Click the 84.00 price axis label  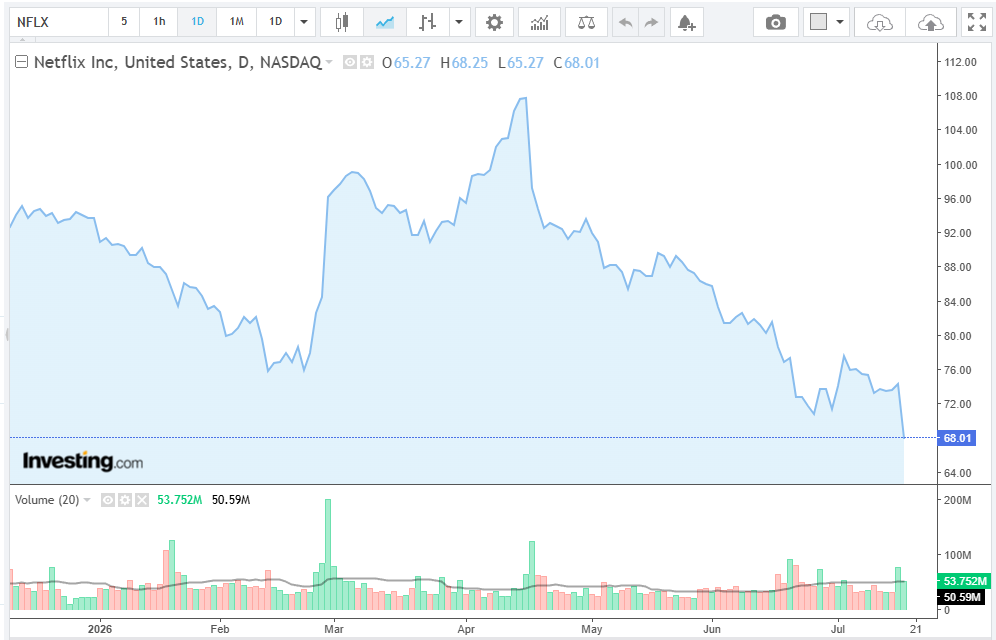(958, 302)
